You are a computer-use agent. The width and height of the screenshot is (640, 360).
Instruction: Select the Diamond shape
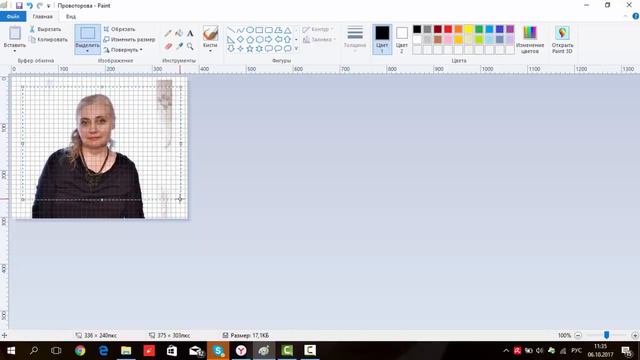coord(240,40)
